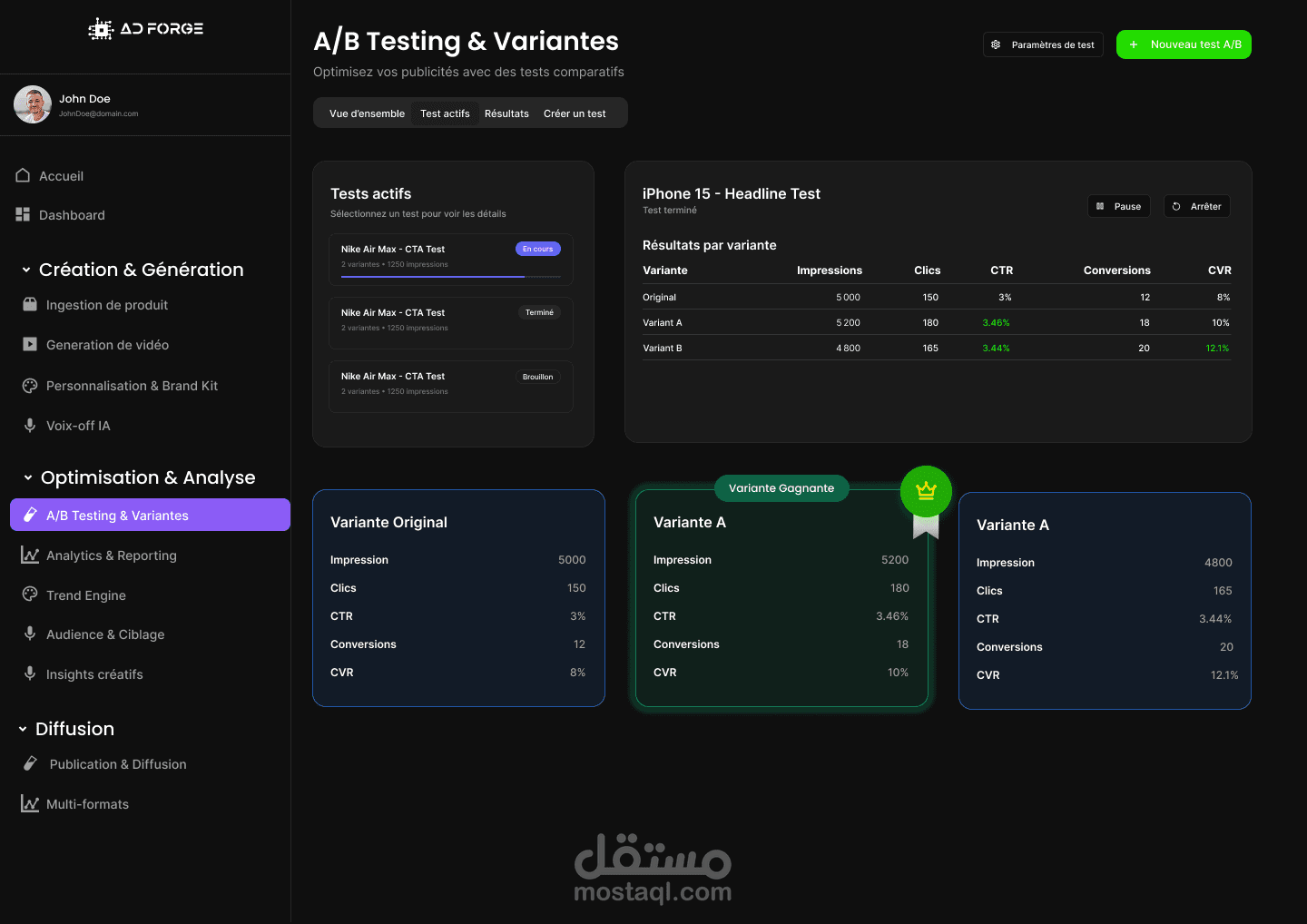
Task: Click the Trend Engine palette icon
Action: (x=30, y=595)
